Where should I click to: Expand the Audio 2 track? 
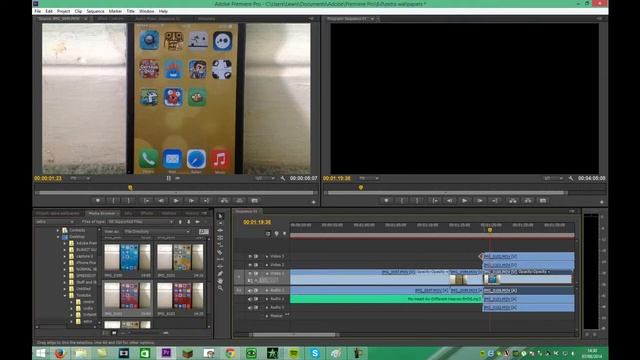click(x=267, y=299)
